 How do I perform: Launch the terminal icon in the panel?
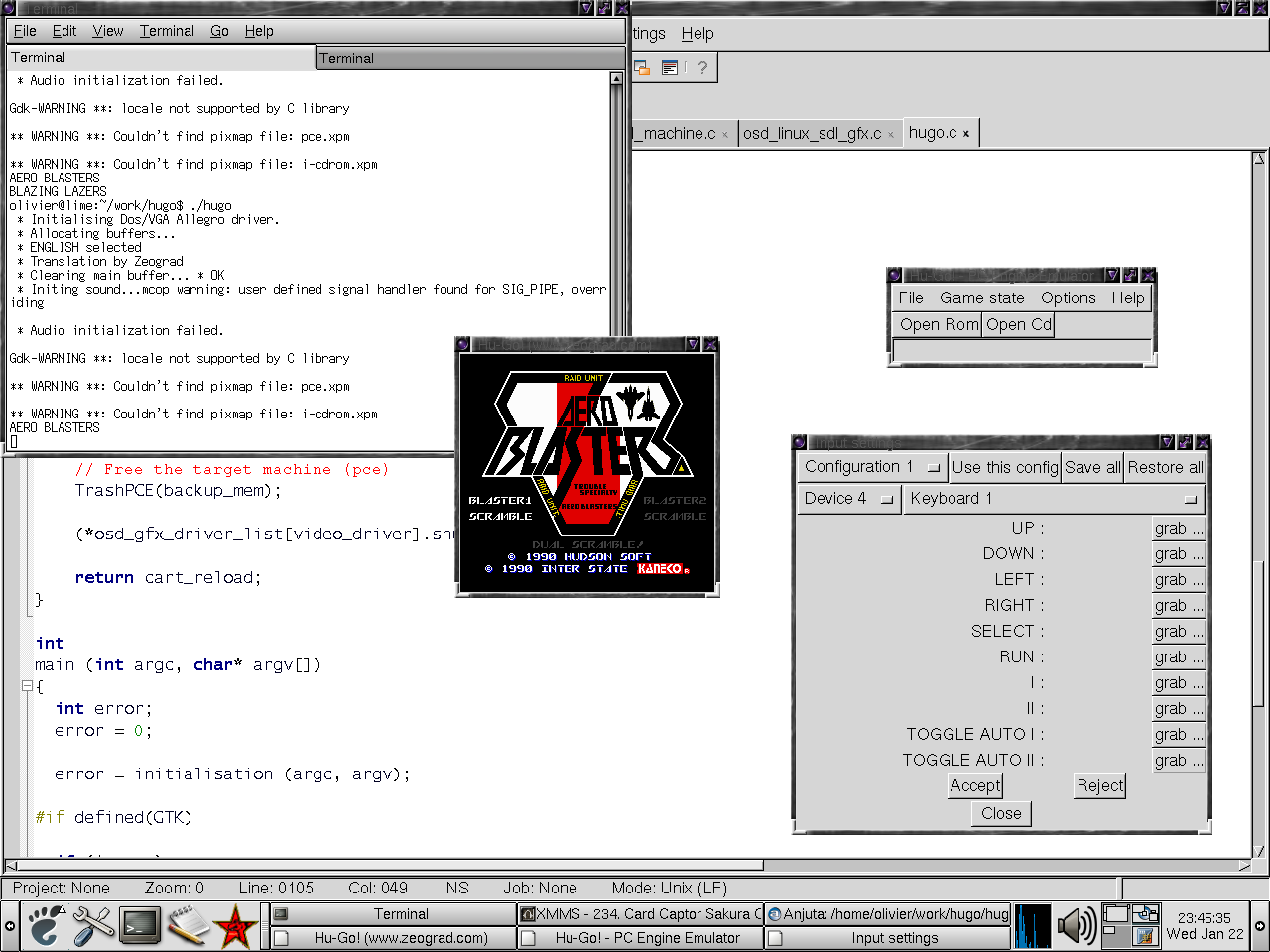click(140, 926)
